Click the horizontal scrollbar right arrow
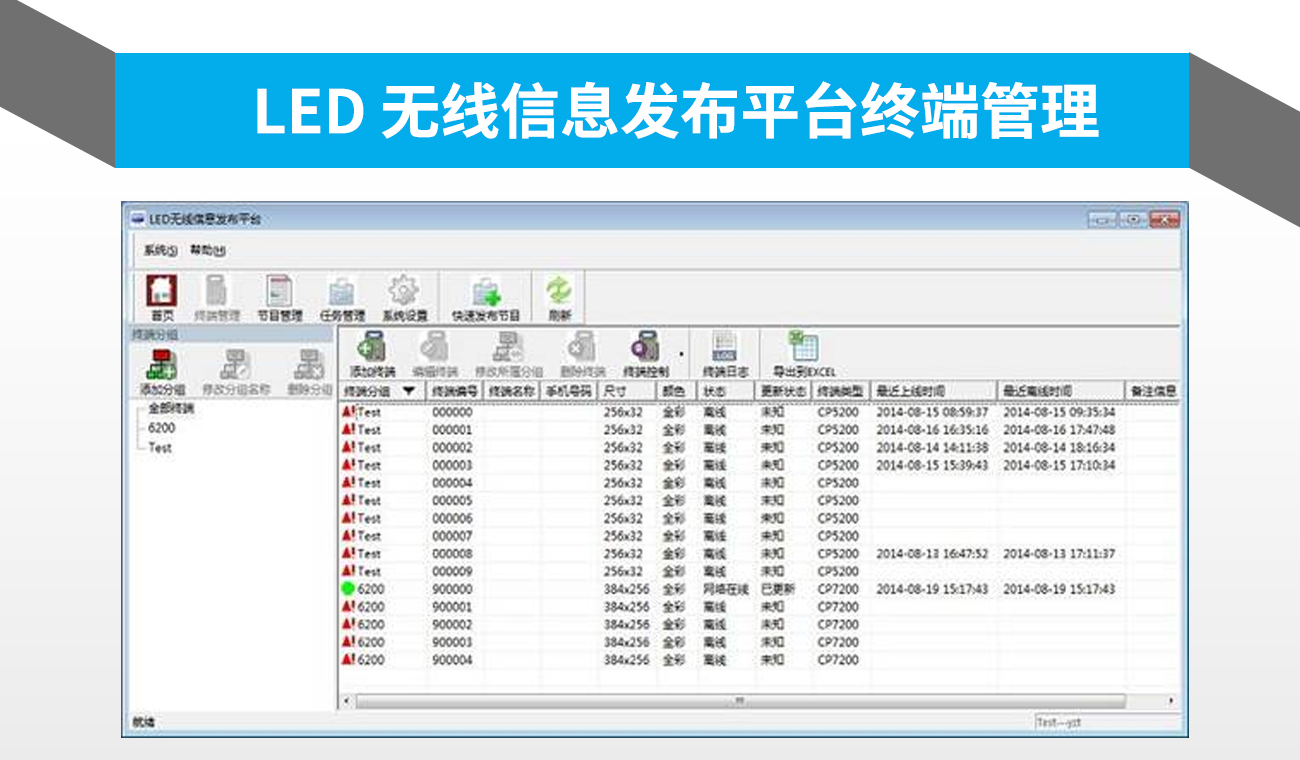This screenshot has height=760, width=1300. 1171,701
